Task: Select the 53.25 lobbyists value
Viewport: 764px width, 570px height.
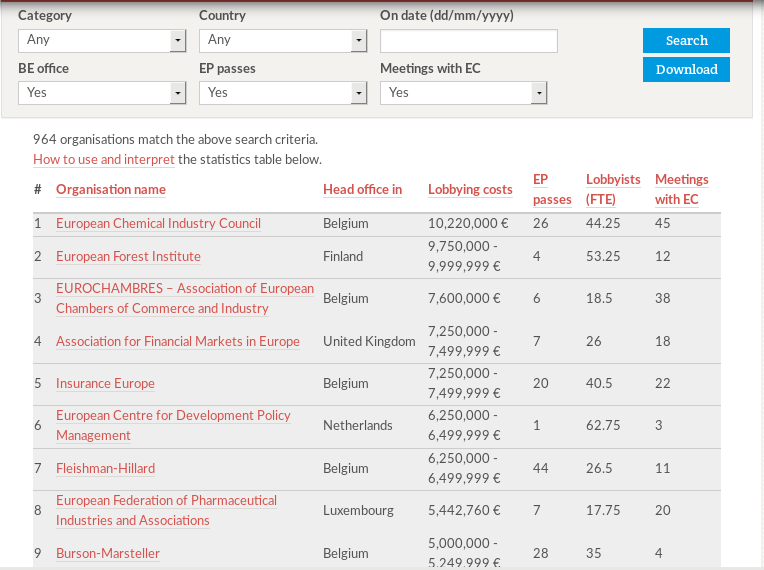Action: (603, 256)
